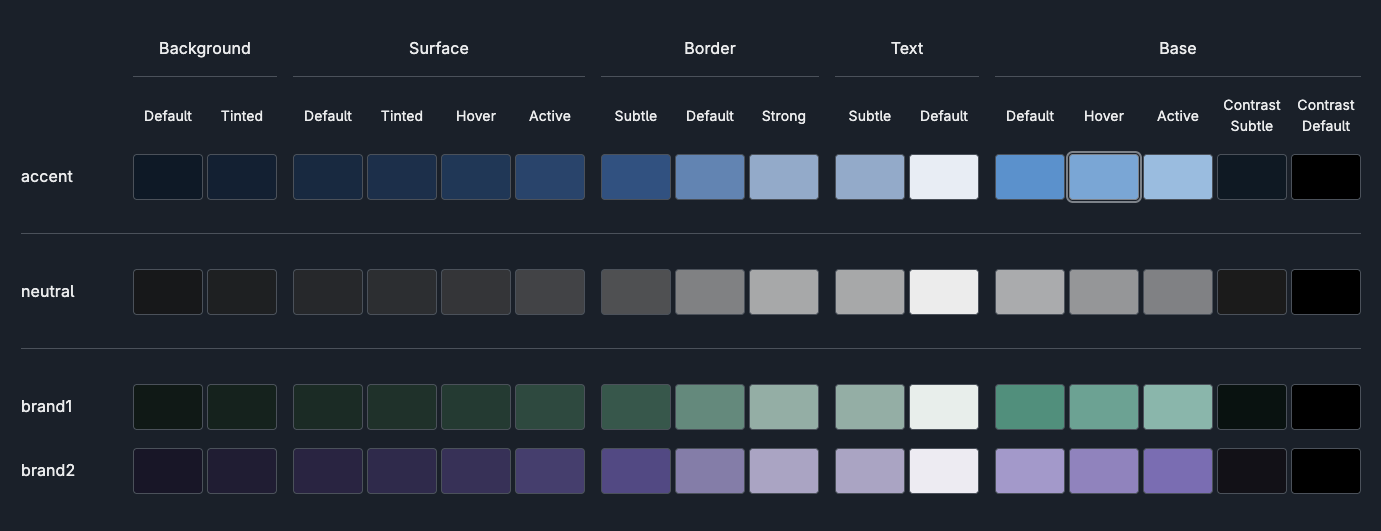Pick neutral Background Tinted swatch
The image size is (1381, 531).
[242, 292]
